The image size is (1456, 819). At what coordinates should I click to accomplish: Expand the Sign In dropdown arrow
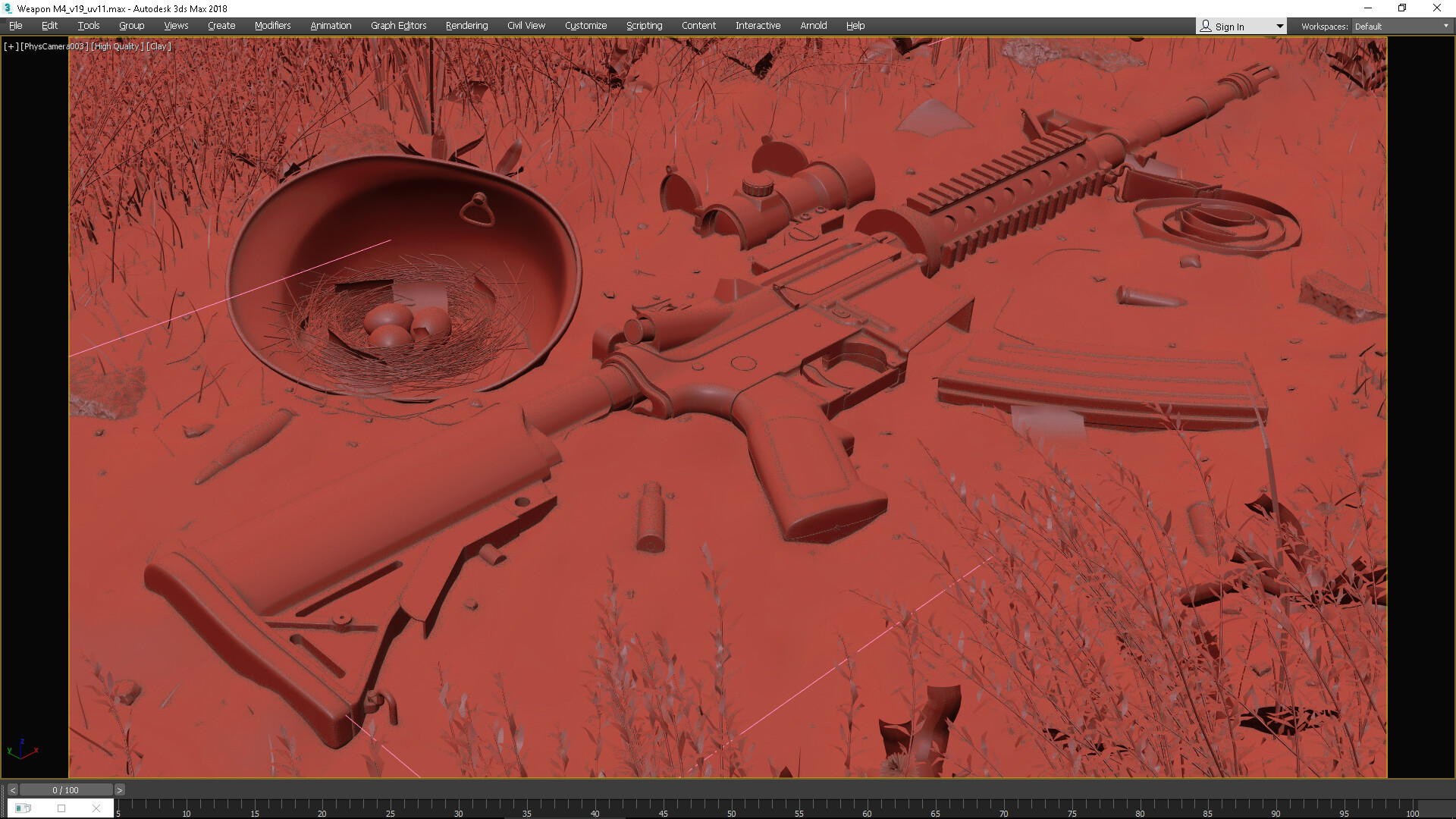(x=1280, y=26)
